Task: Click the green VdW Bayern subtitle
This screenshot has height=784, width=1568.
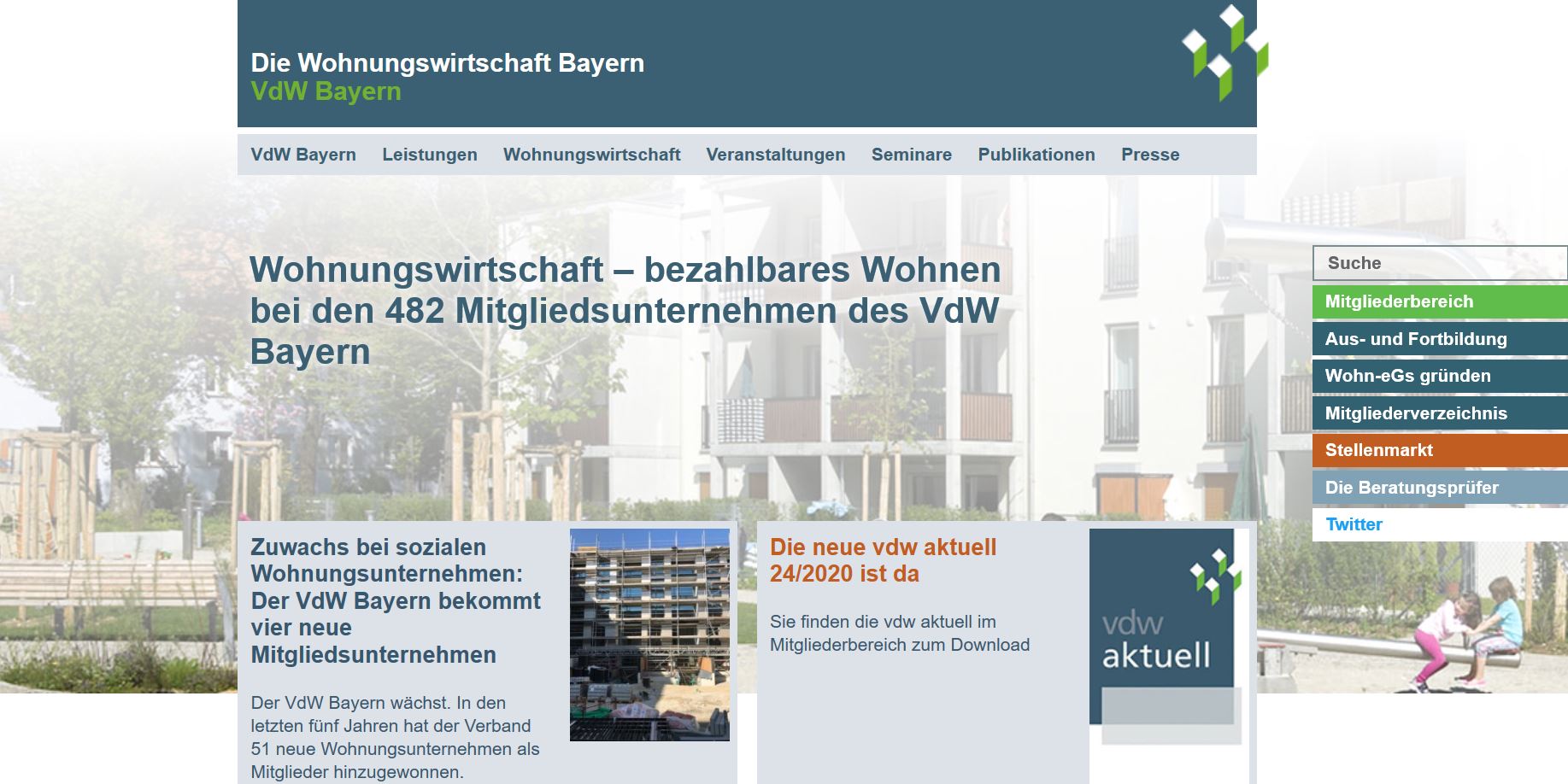Action: coord(326,91)
